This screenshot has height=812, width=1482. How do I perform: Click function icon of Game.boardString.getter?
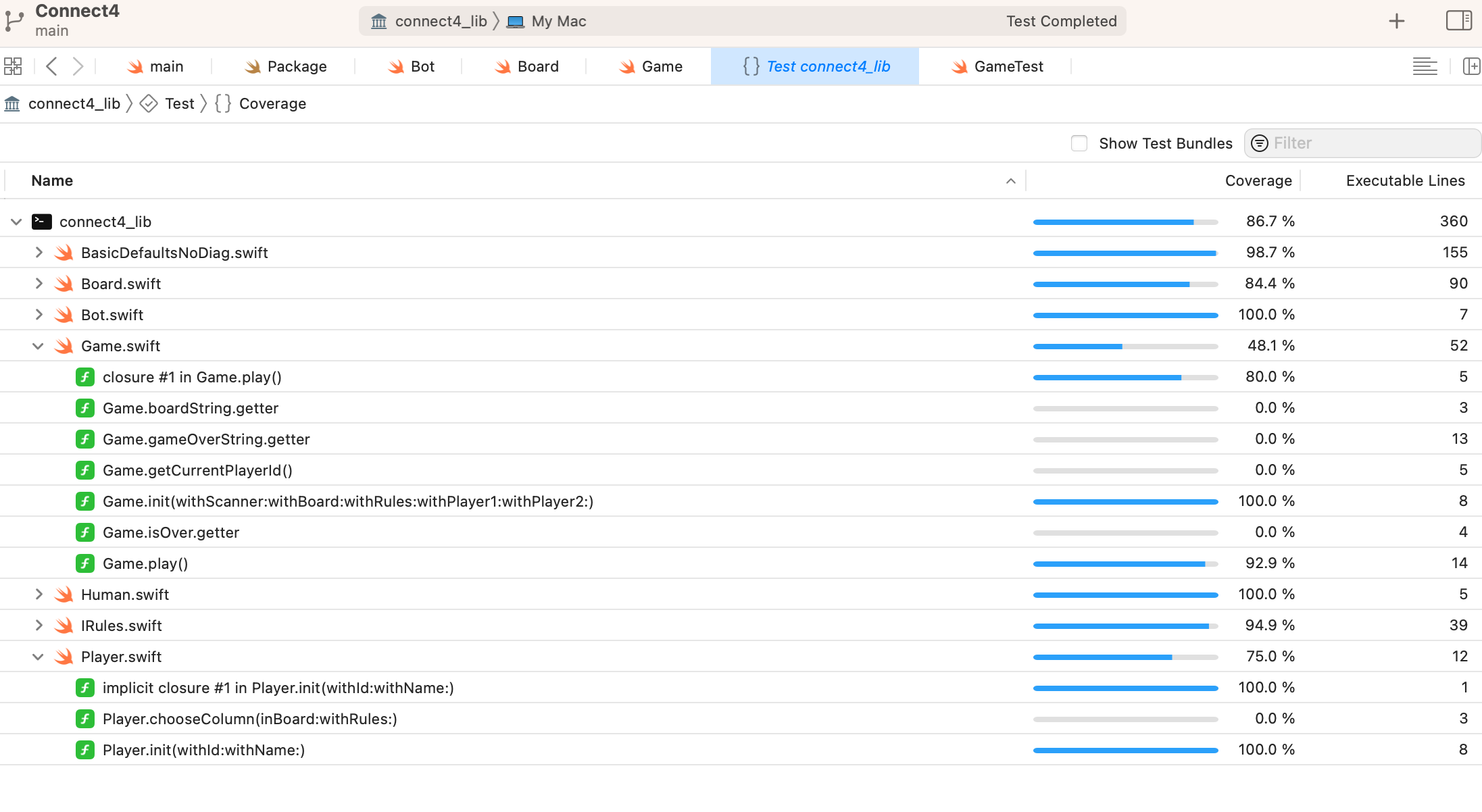click(x=85, y=408)
